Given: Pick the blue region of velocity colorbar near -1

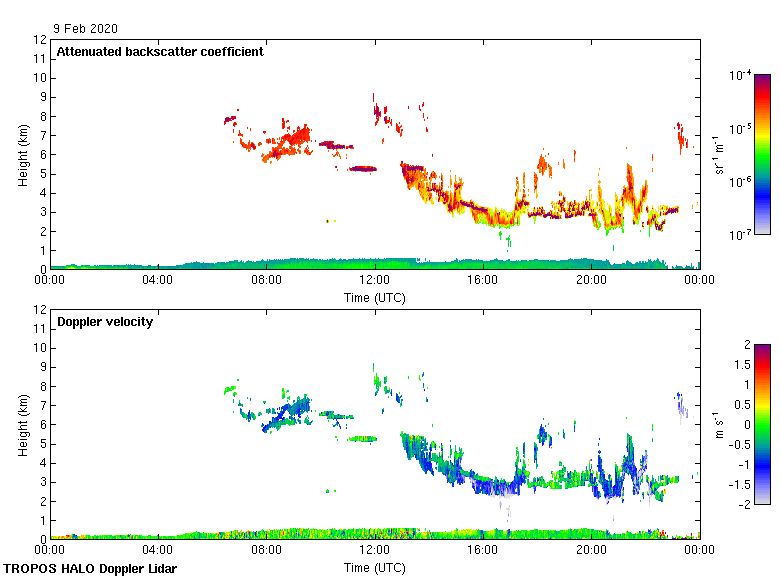Looking at the screenshot, I should click(x=762, y=466).
